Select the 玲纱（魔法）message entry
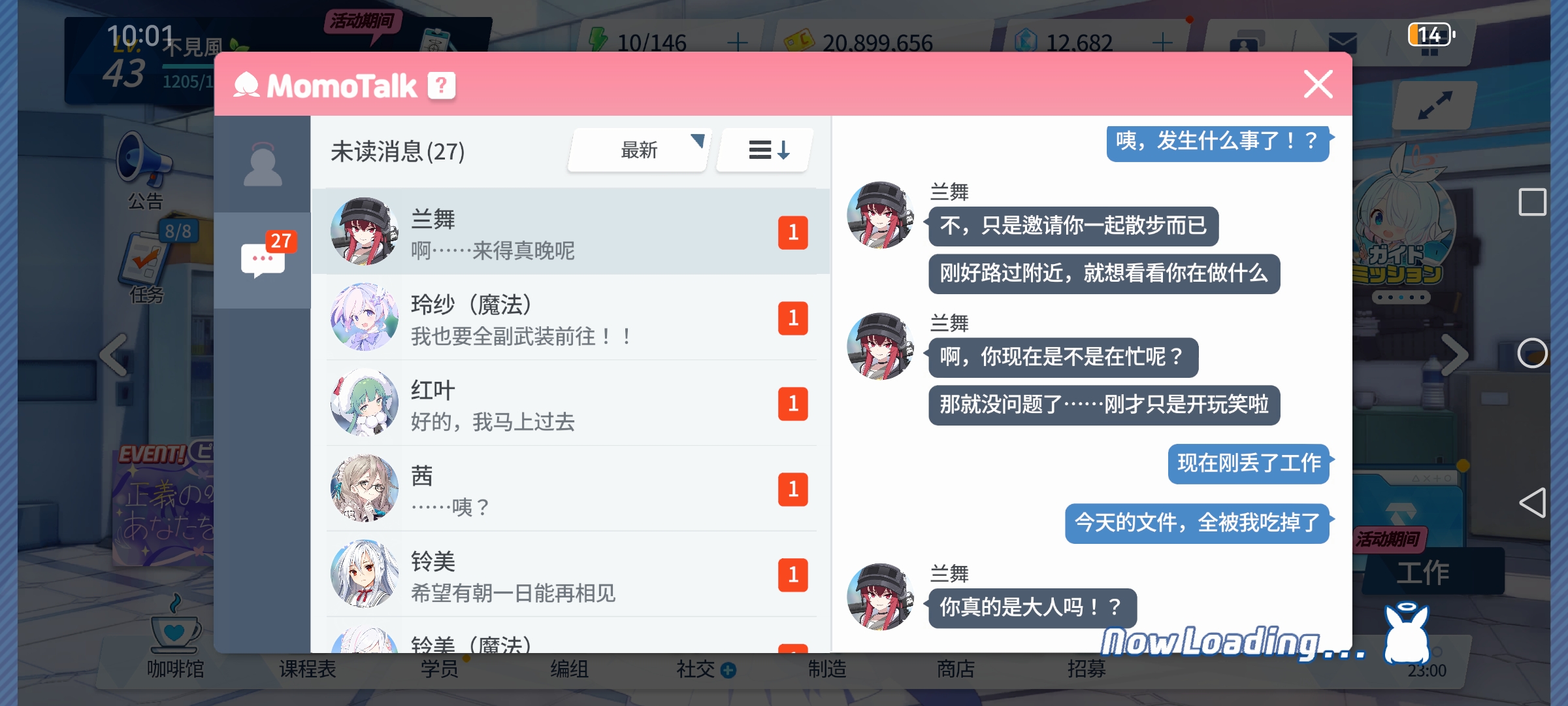The width and height of the screenshot is (1568, 706). click(x=570, y=318)
